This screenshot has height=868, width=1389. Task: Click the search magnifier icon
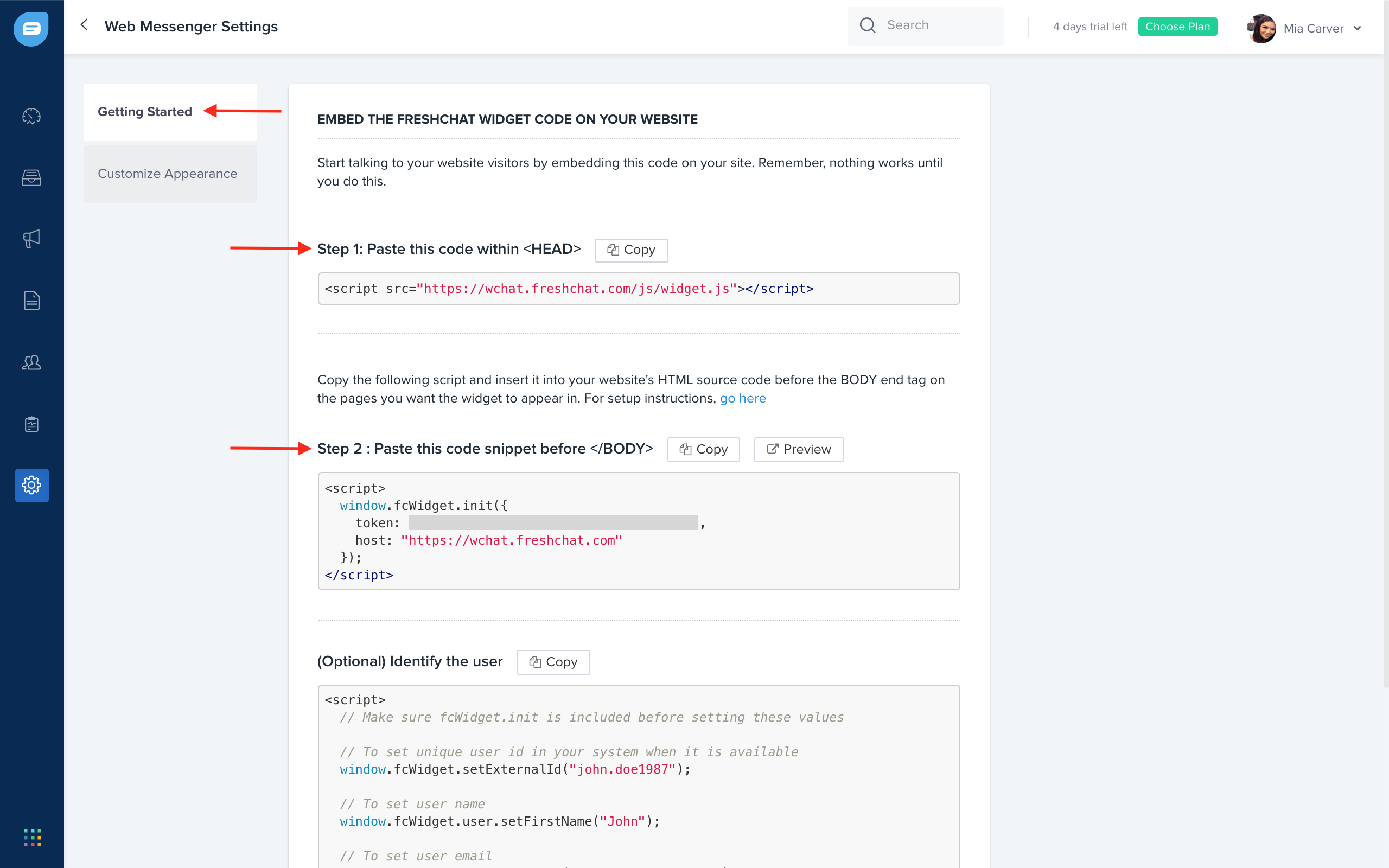coord(867,25)
